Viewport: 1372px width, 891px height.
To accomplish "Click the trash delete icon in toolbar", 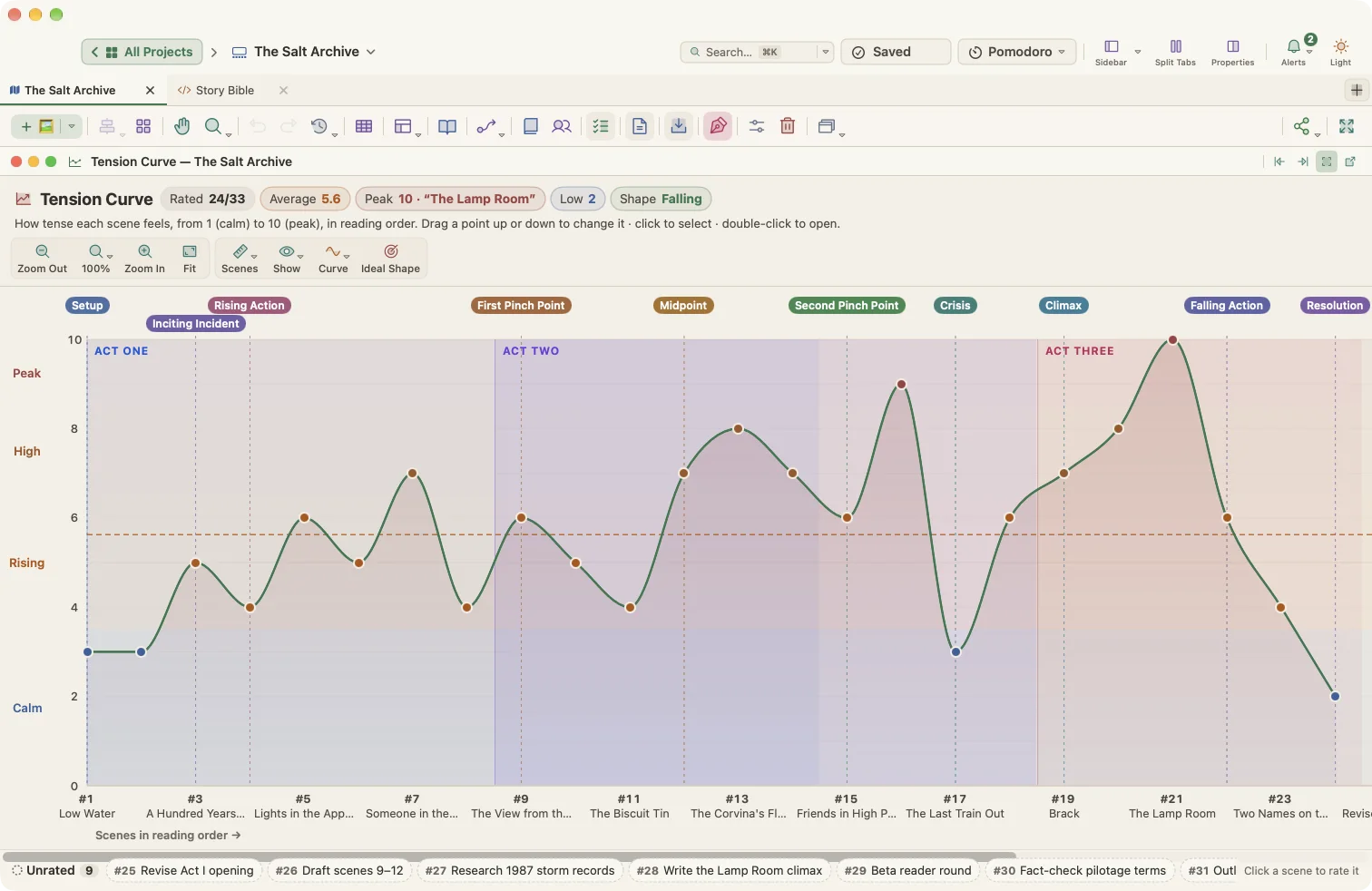I will coord(788,126).
